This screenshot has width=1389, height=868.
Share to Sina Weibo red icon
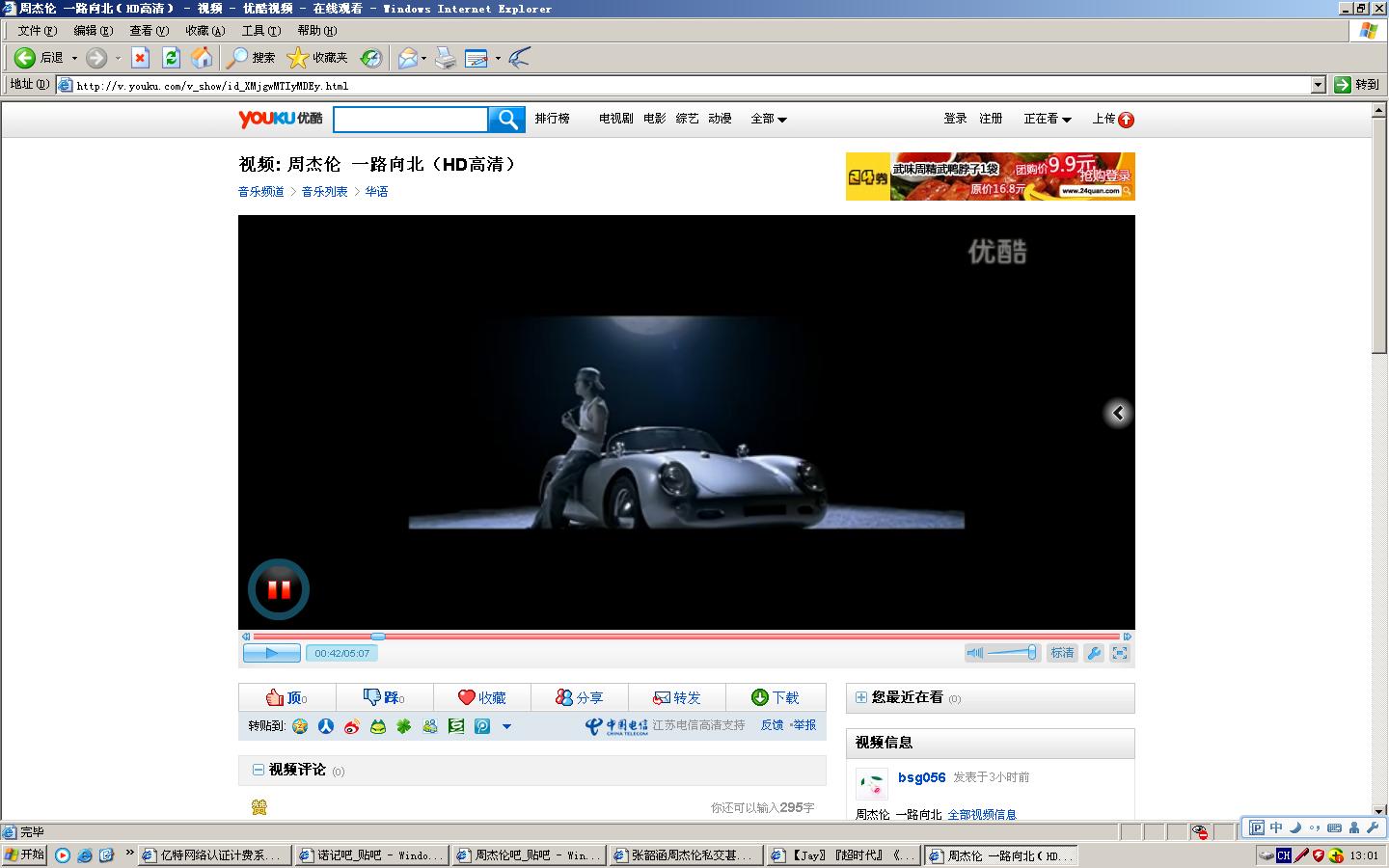(x=352, y=726)
